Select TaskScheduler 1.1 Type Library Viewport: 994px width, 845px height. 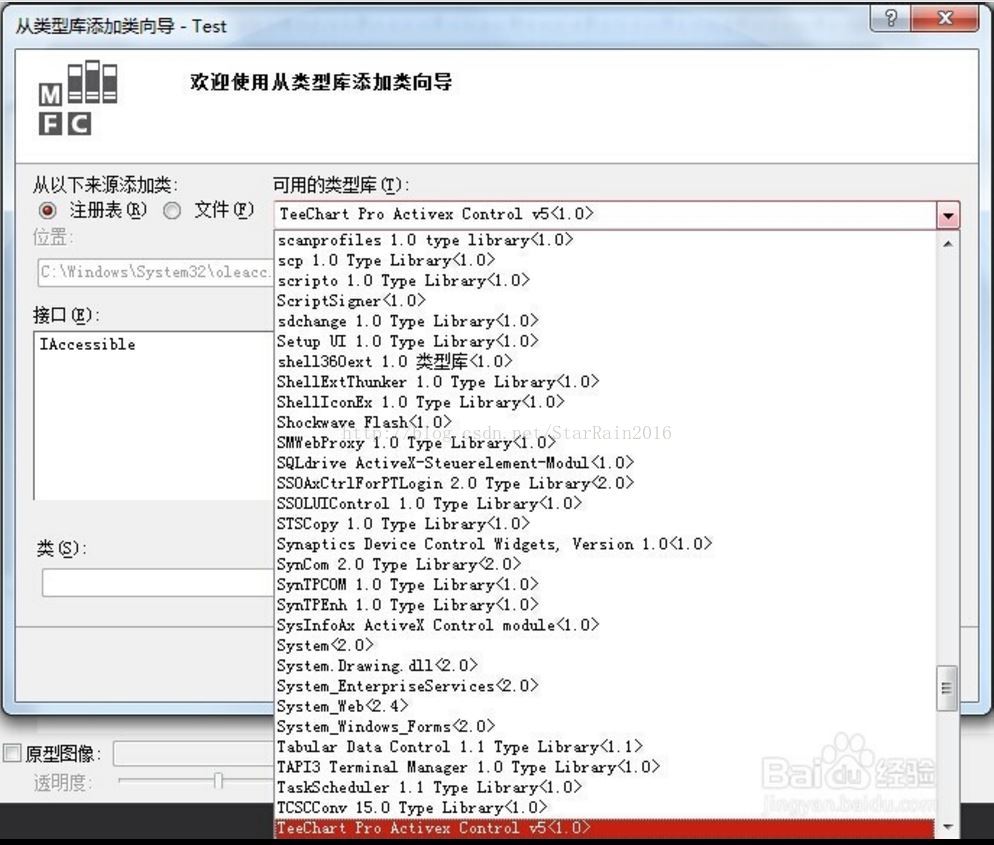[x=605, y=787]
